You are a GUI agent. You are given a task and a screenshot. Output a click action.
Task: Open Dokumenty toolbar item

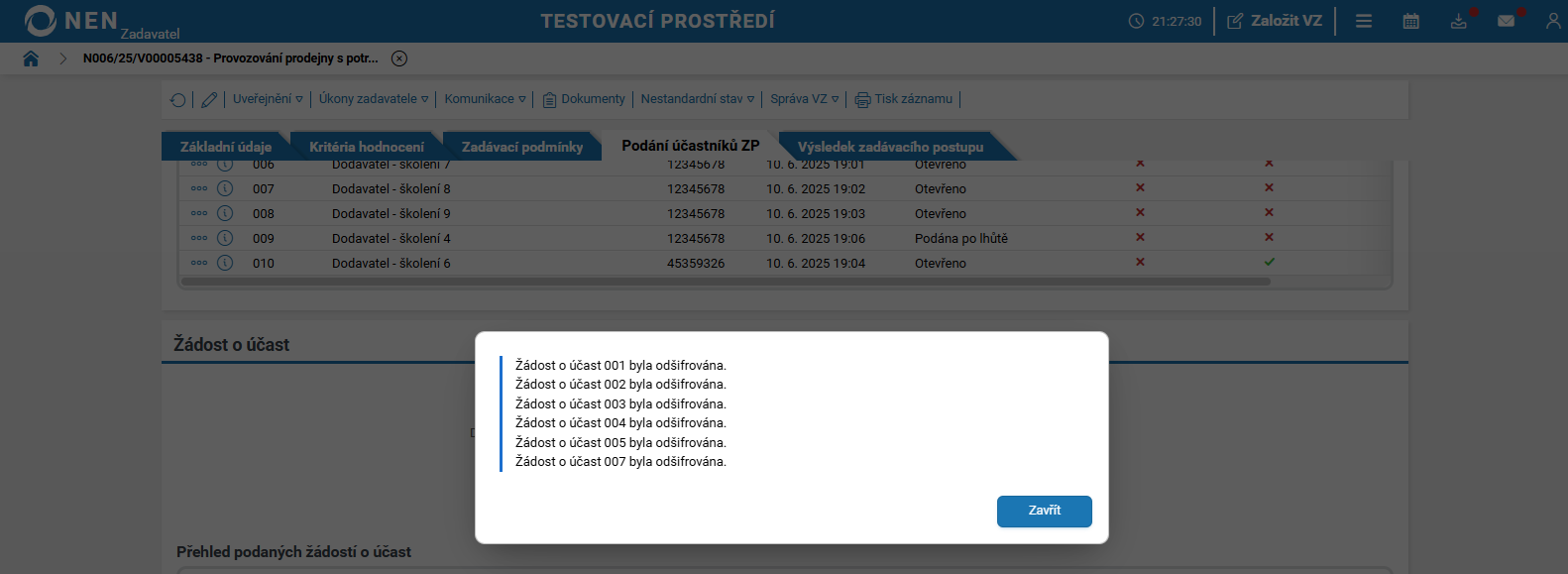coord(584,99)
